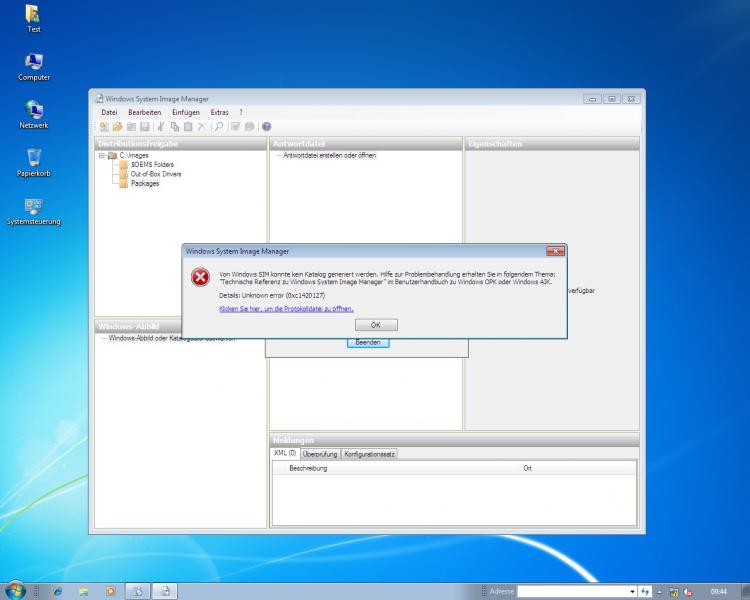The image size is (750, 600).
Task: Open the Adresse field dropdown arrow
Action: [632, 592]
